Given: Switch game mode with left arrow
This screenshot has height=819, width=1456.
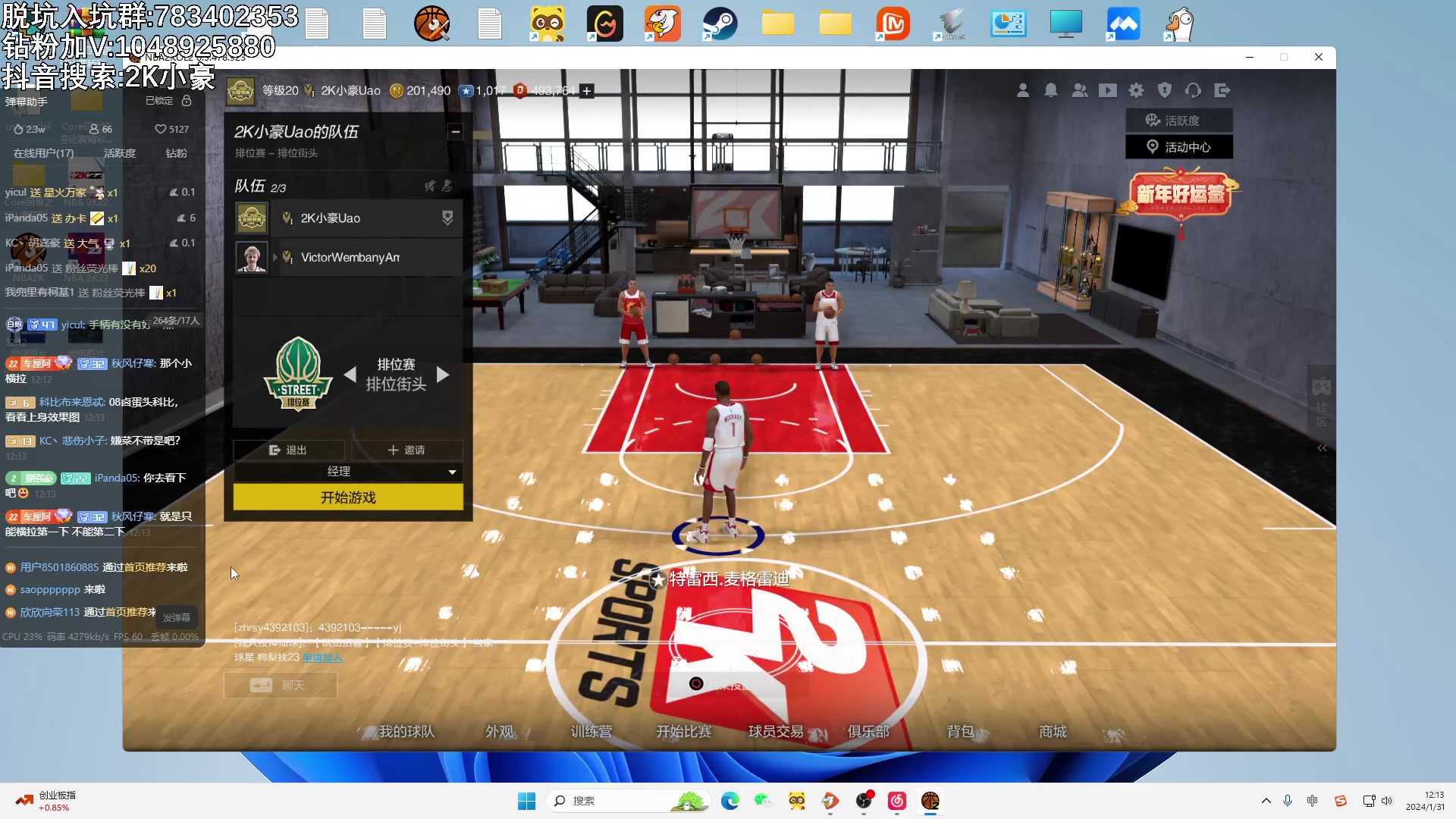Looking at the screenshot, I should click(x=350, y=375).
